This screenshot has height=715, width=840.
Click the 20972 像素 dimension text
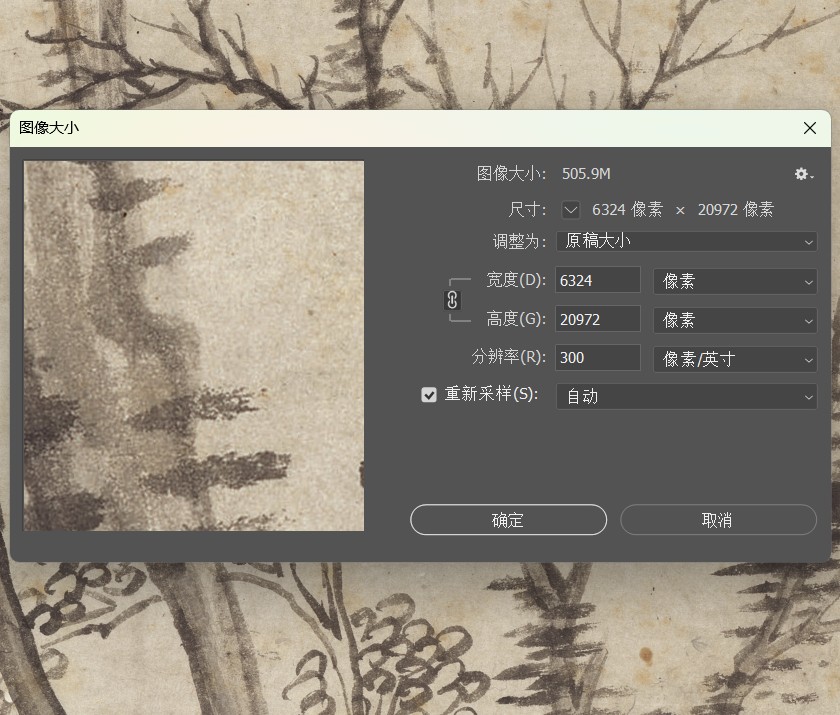point(736,209)
